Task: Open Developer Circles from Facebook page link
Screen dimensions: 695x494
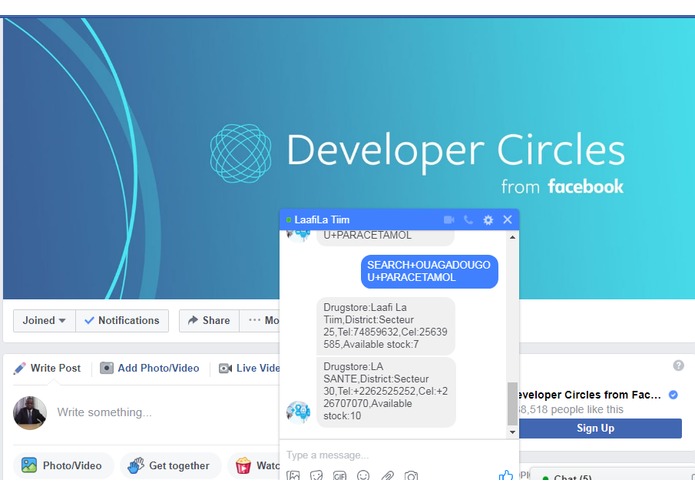Action: click(590, 395)
